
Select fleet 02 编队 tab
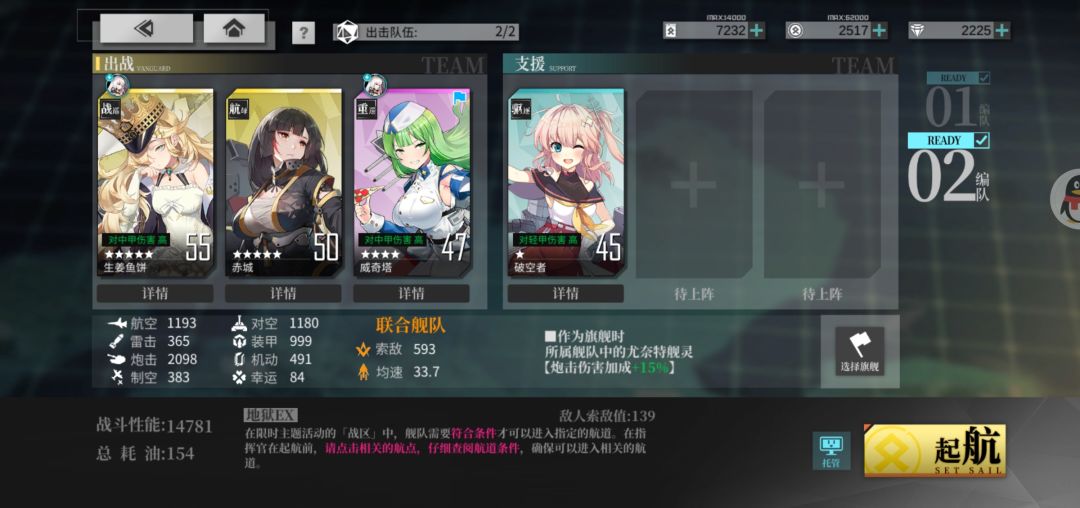tap(948, 169)
